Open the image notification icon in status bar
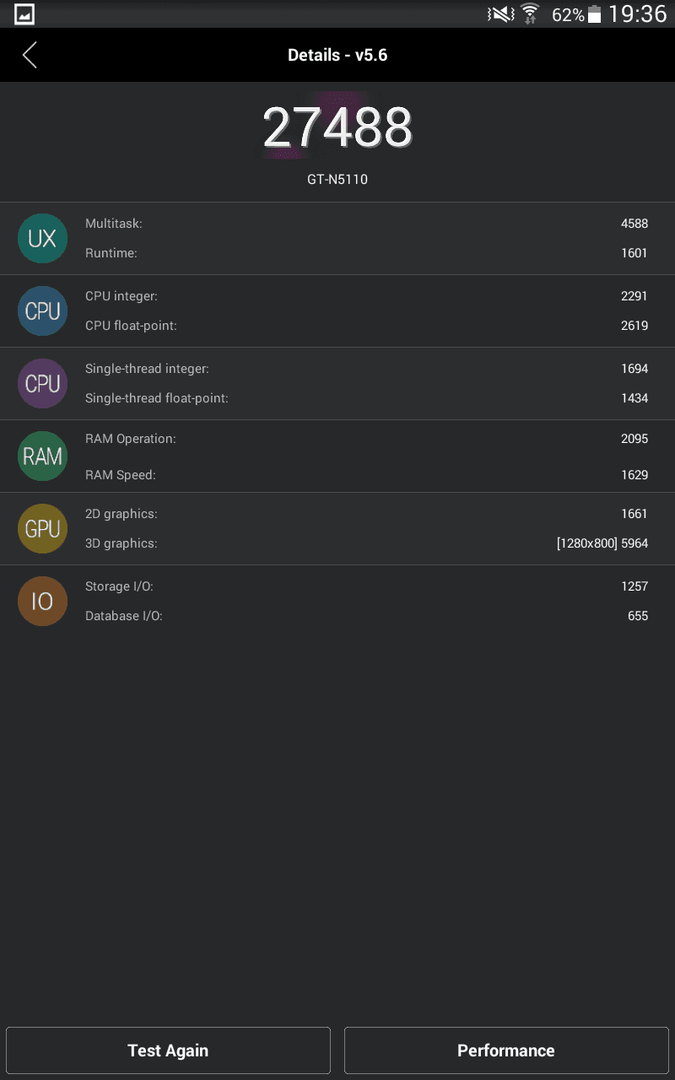 [24, 14]
